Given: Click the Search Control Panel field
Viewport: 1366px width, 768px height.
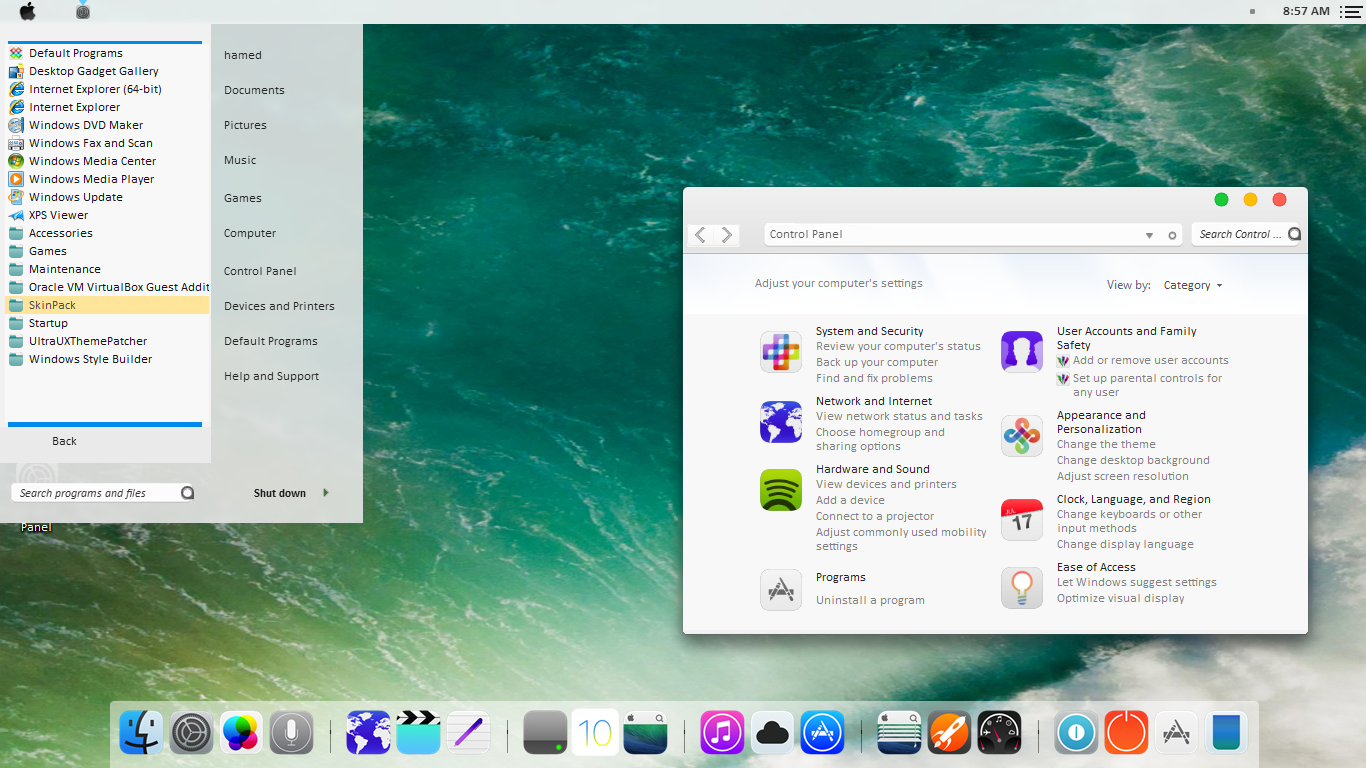Looking at the screenshot, I should tap(1246, 234).
